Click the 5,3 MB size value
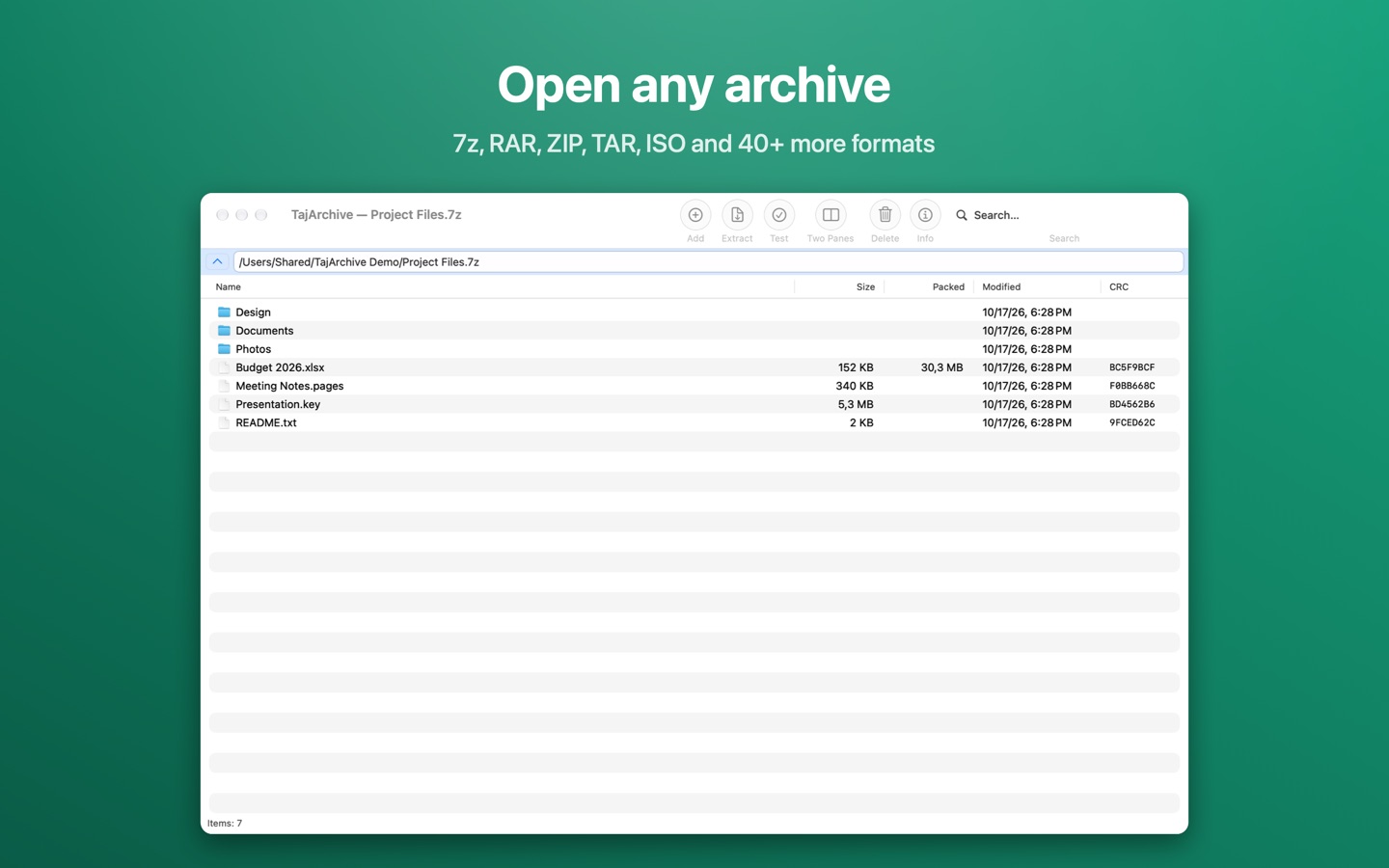1389x868 pixels. (856, 404)
